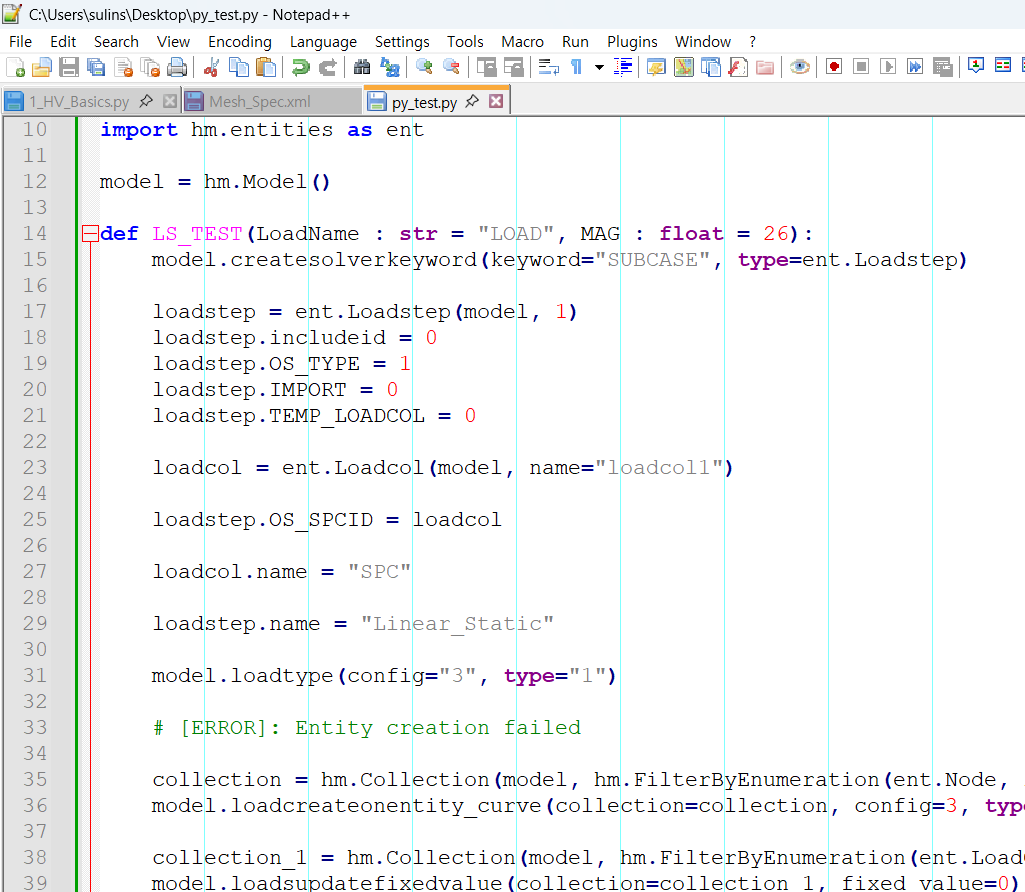Screen dimensions: 1025x892
Task: Open the Search menu
Action: point(116,42)
